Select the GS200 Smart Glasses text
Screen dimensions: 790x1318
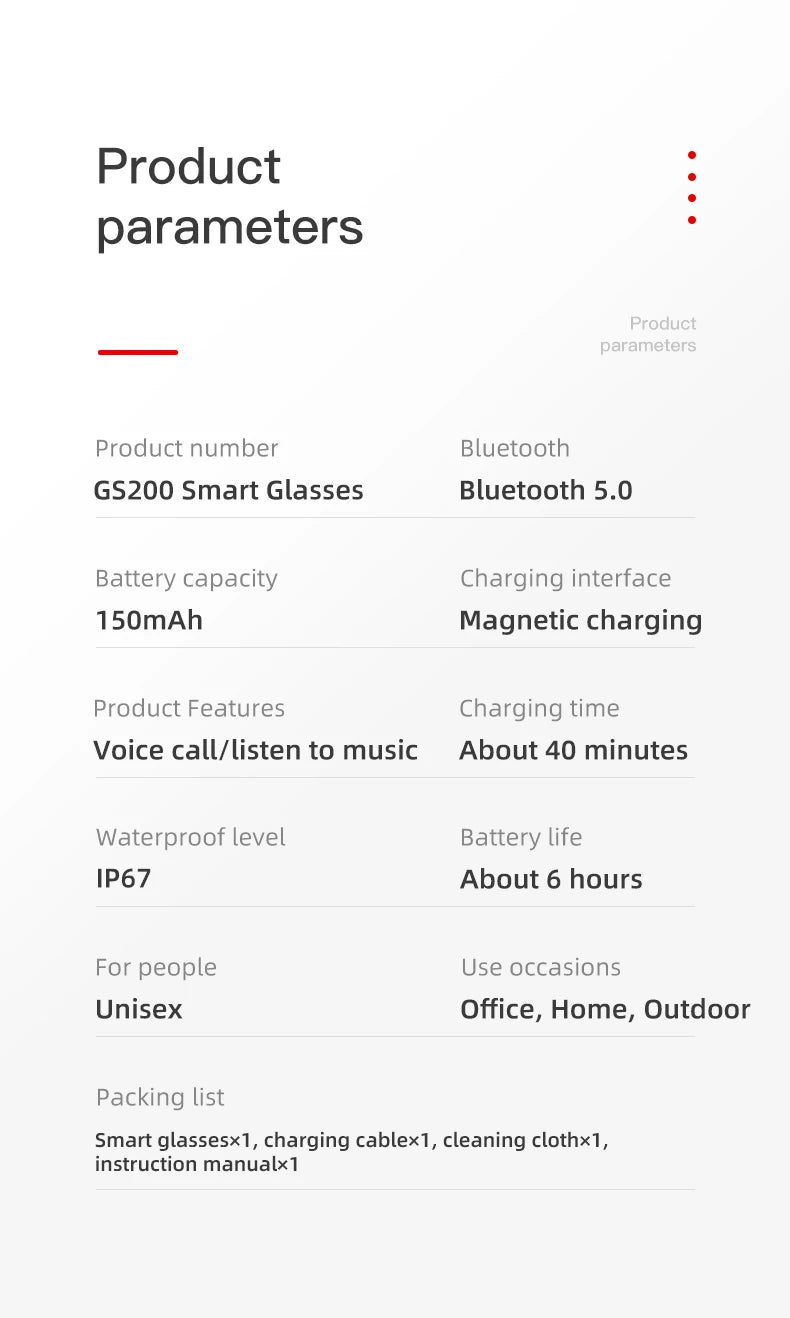(228, 490)
